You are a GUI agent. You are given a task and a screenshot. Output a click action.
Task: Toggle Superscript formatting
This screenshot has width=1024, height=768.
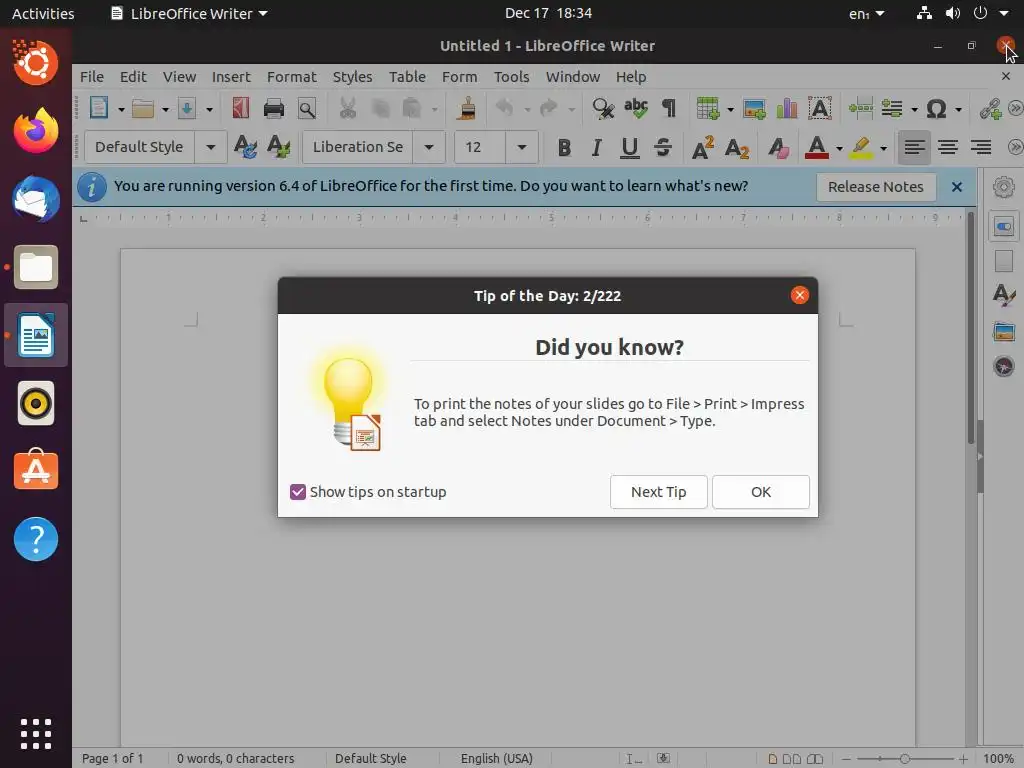pos(703,148)
